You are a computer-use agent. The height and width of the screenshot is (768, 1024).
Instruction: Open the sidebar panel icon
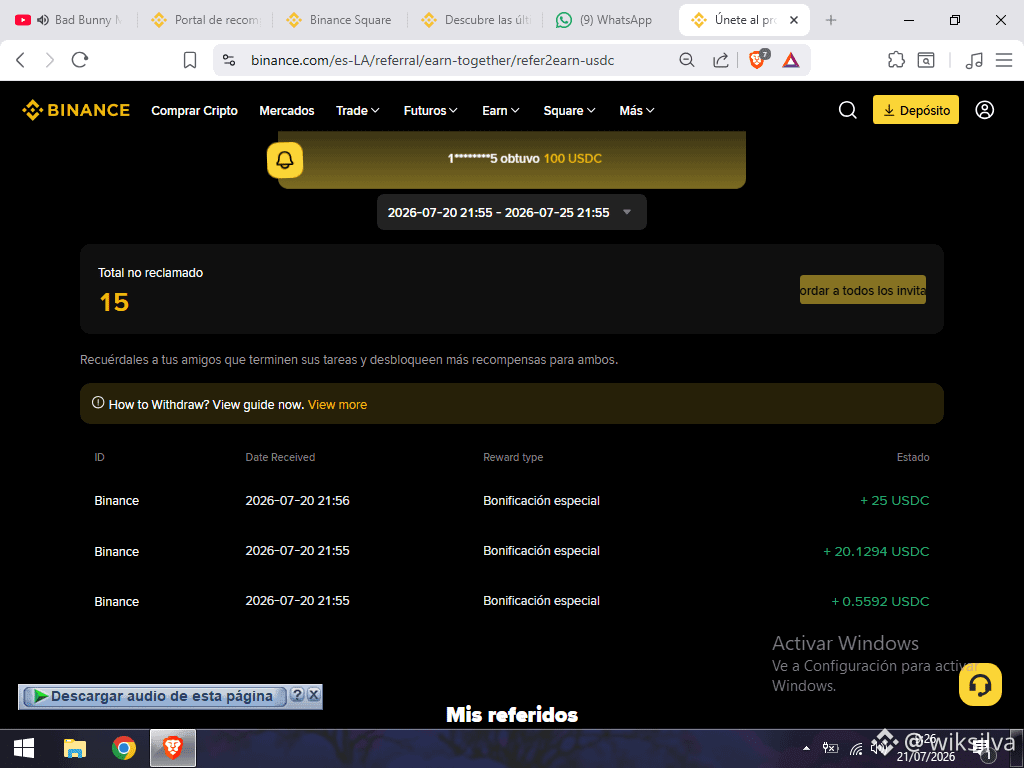pos(926,60)
